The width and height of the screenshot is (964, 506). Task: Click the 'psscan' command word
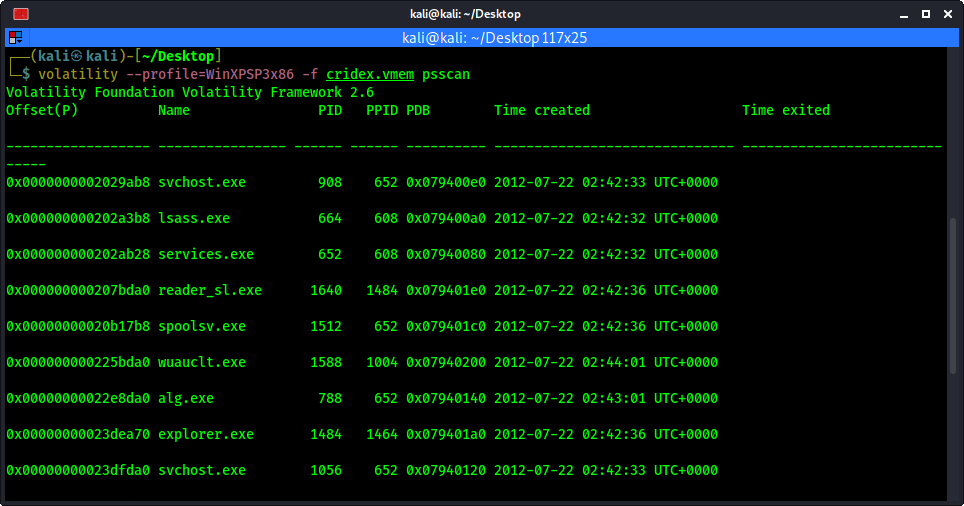446,74
